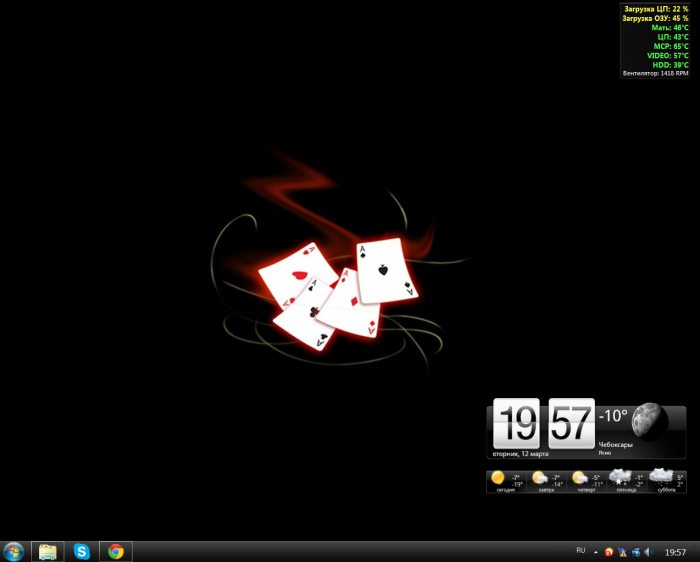700x562 pixels.
Task: Click the hour flip card showing 19
Action: 517,423
